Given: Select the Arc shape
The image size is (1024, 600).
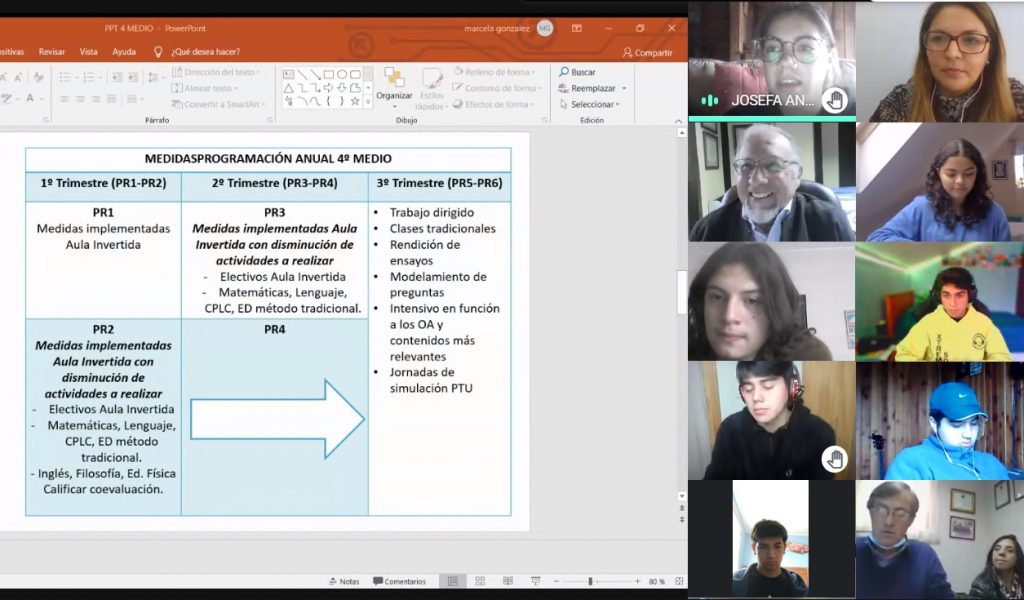Looking at the screenshot, I should pyautogui.click(x=302, y=101).
